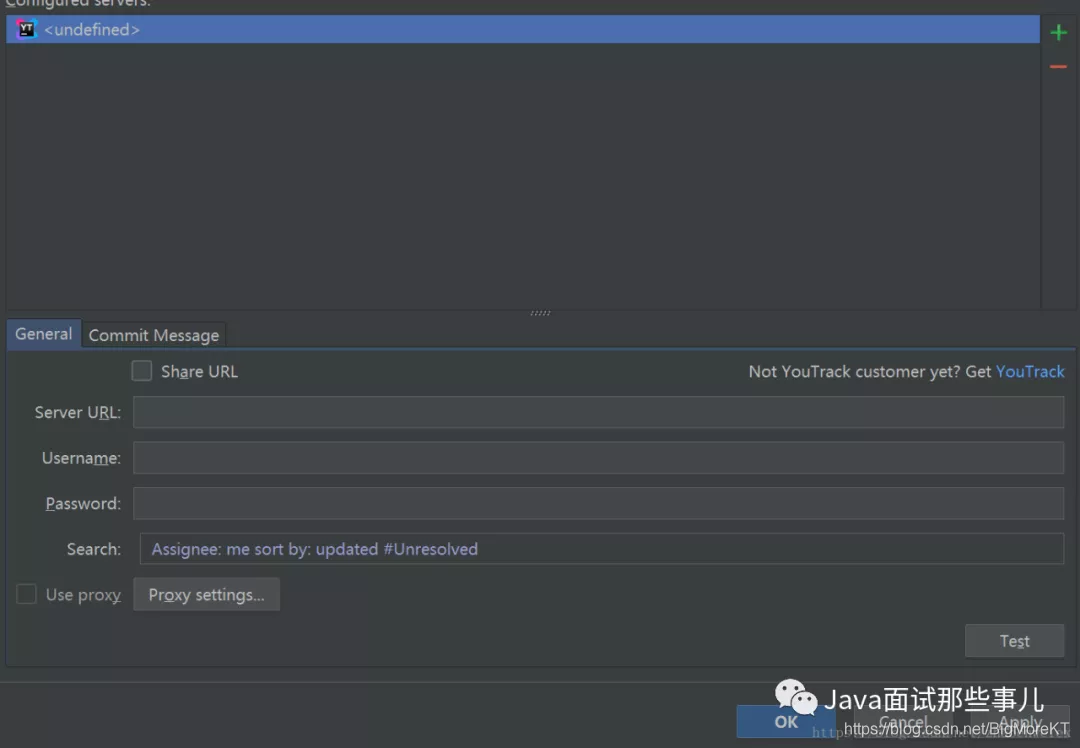Click the green plus add server icon
Screen dimensions: 1080x748
(x=1059, y=32)
